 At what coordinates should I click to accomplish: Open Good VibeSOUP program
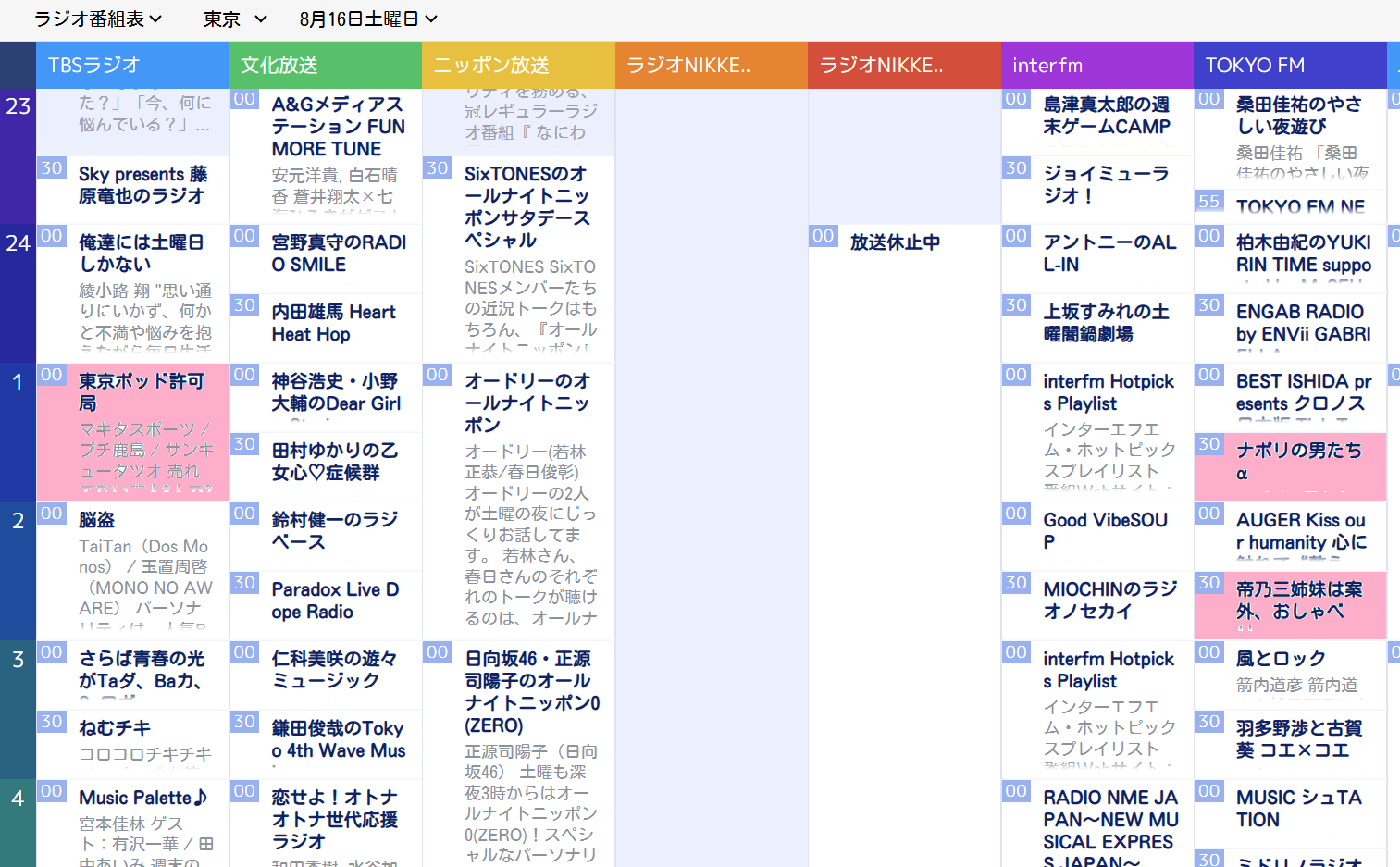tap(1096, 537)
